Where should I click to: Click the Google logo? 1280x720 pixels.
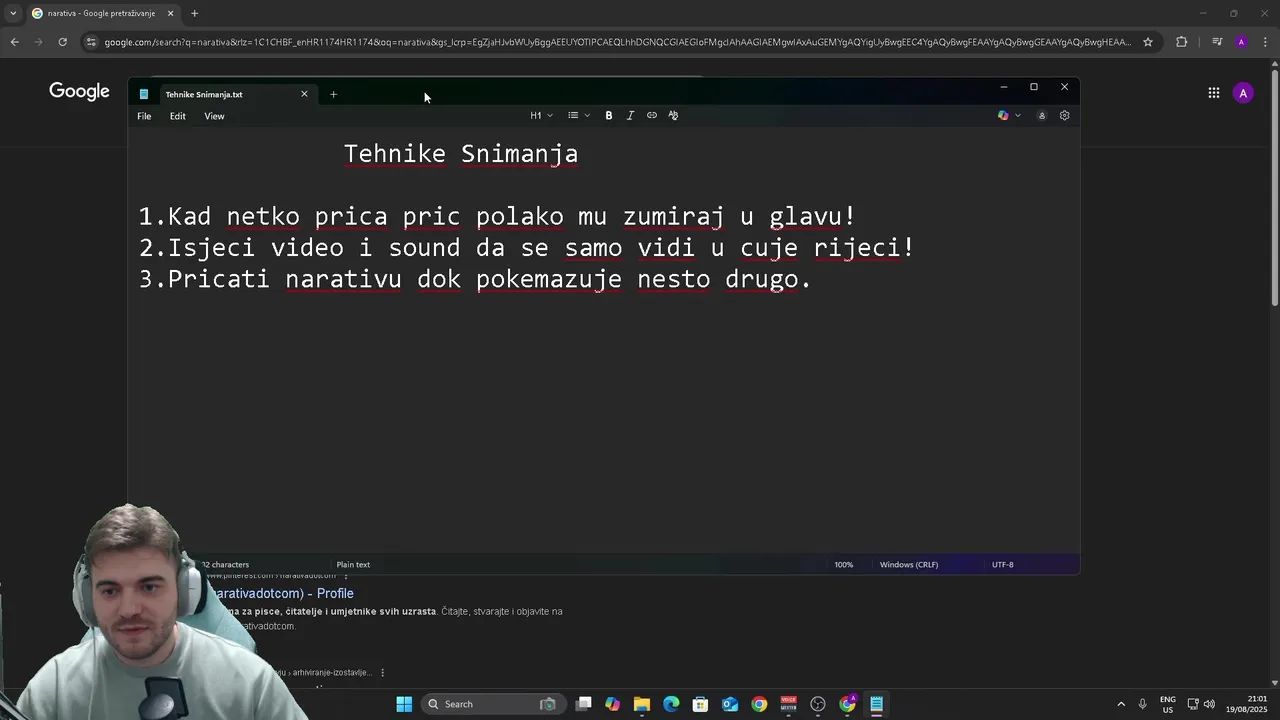(x=79, y=92)
